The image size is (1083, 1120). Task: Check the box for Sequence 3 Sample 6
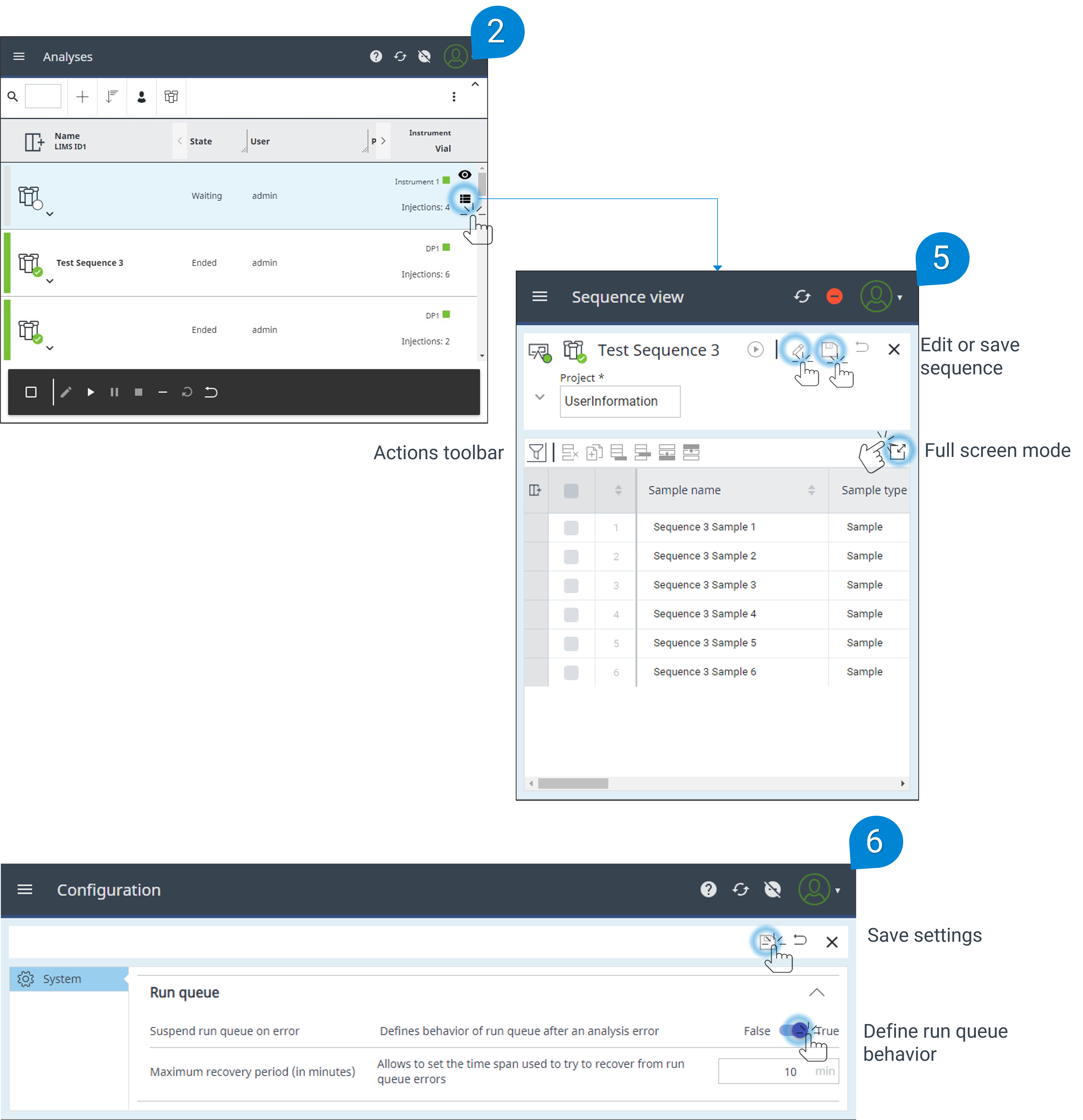point(571,673)
